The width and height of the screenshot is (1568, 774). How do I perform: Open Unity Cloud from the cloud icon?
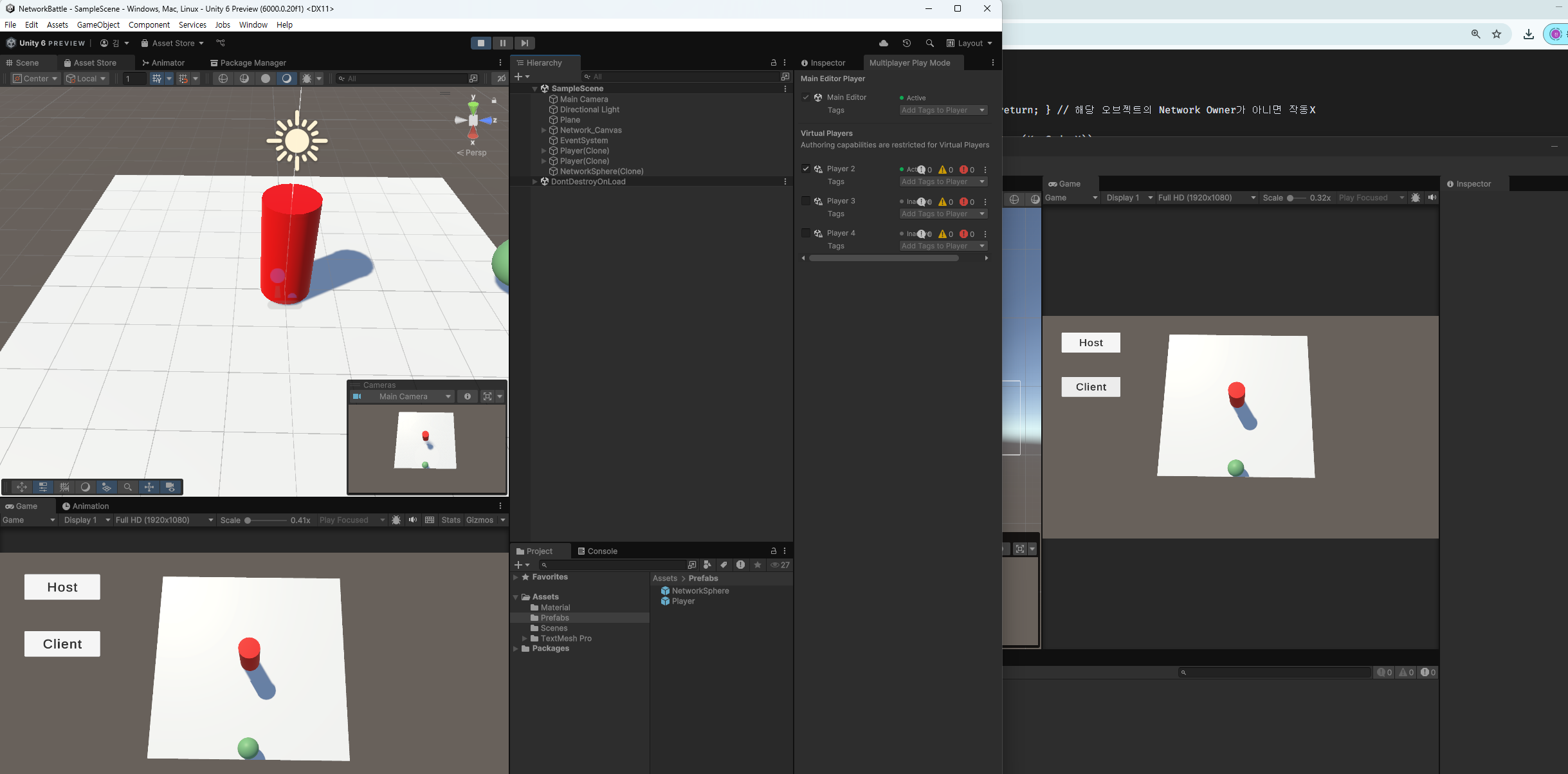coord(884,43)
